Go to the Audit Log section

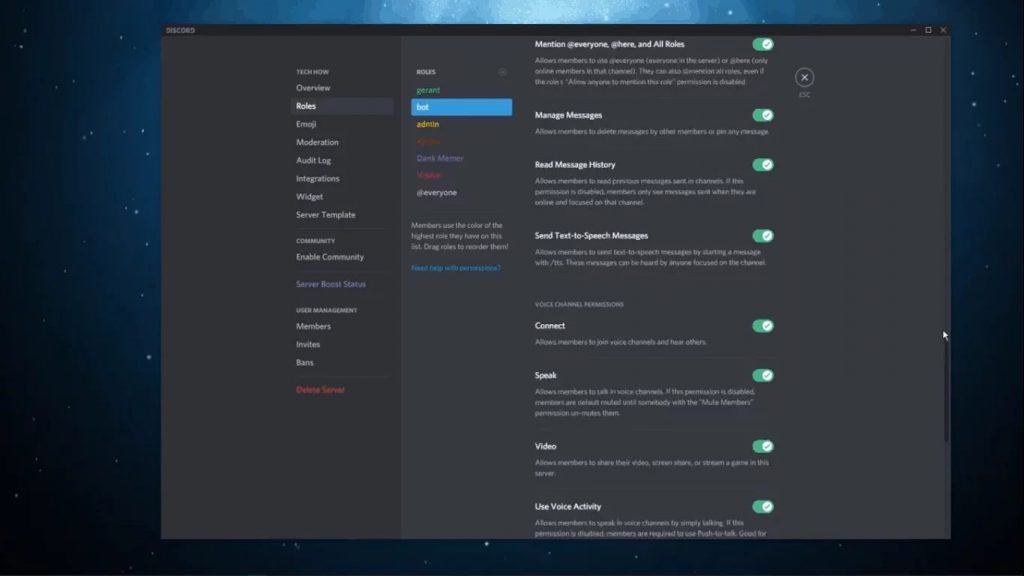pos(313,160)
